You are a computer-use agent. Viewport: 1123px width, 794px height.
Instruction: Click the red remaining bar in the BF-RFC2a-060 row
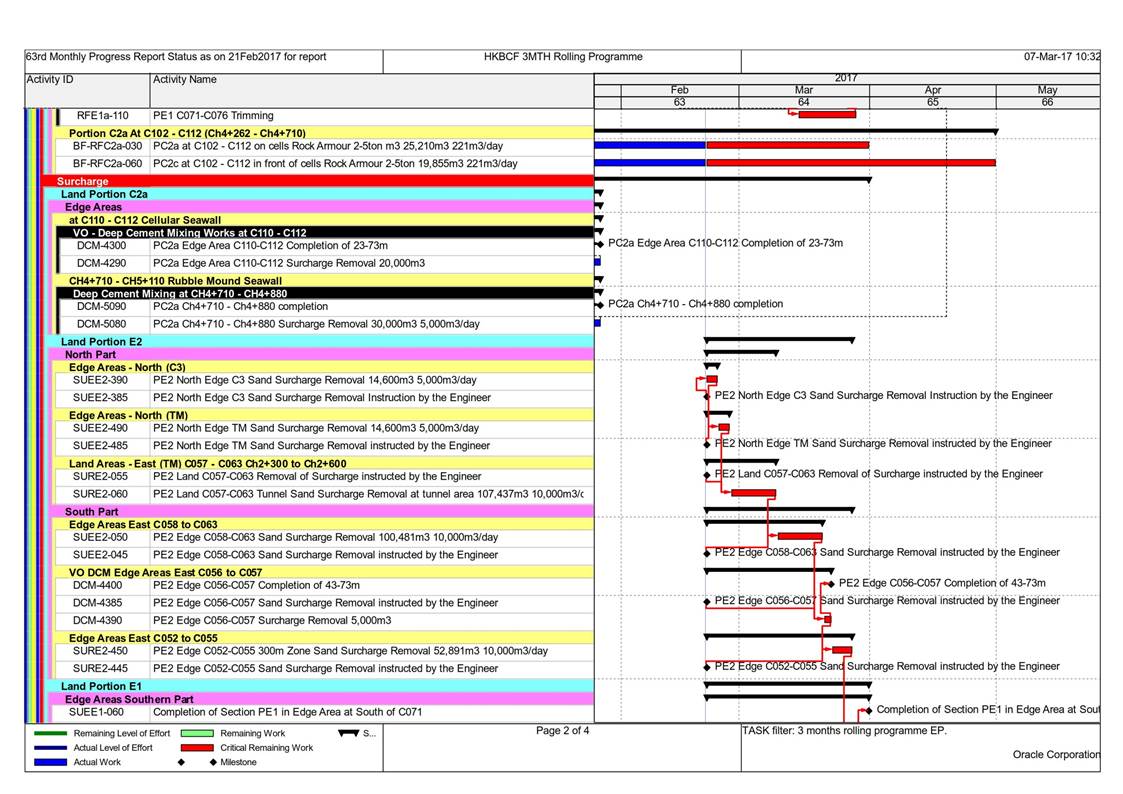click(851, 163)
